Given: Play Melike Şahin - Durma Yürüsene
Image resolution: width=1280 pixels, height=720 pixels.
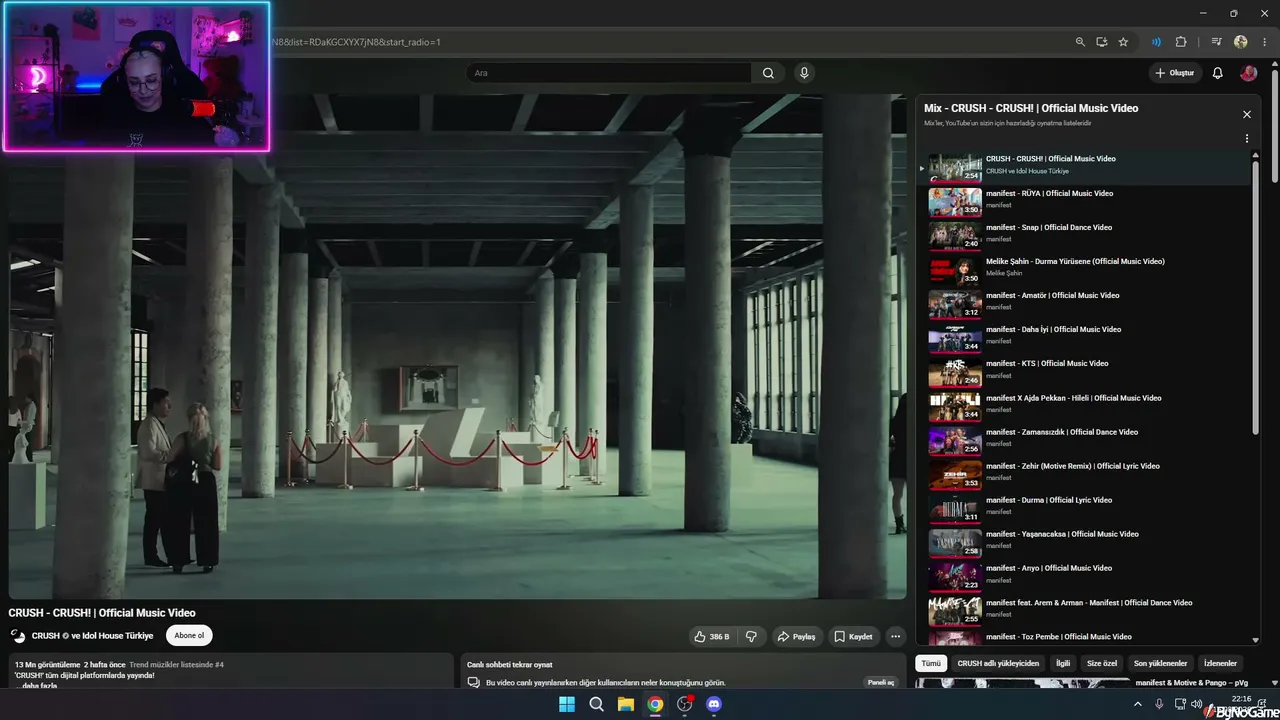Looking at the screenshot, I should (x=1083, y=269).
